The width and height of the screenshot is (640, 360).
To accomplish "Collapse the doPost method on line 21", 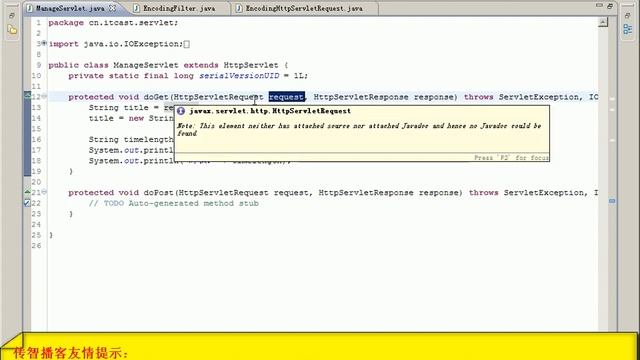I will tap(44, 192).
